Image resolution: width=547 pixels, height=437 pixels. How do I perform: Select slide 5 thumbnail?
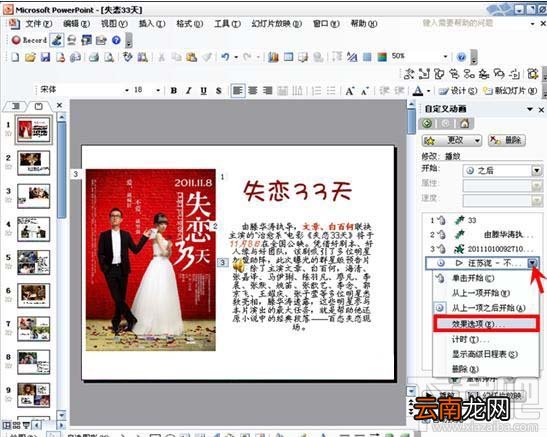pos(33,262)
